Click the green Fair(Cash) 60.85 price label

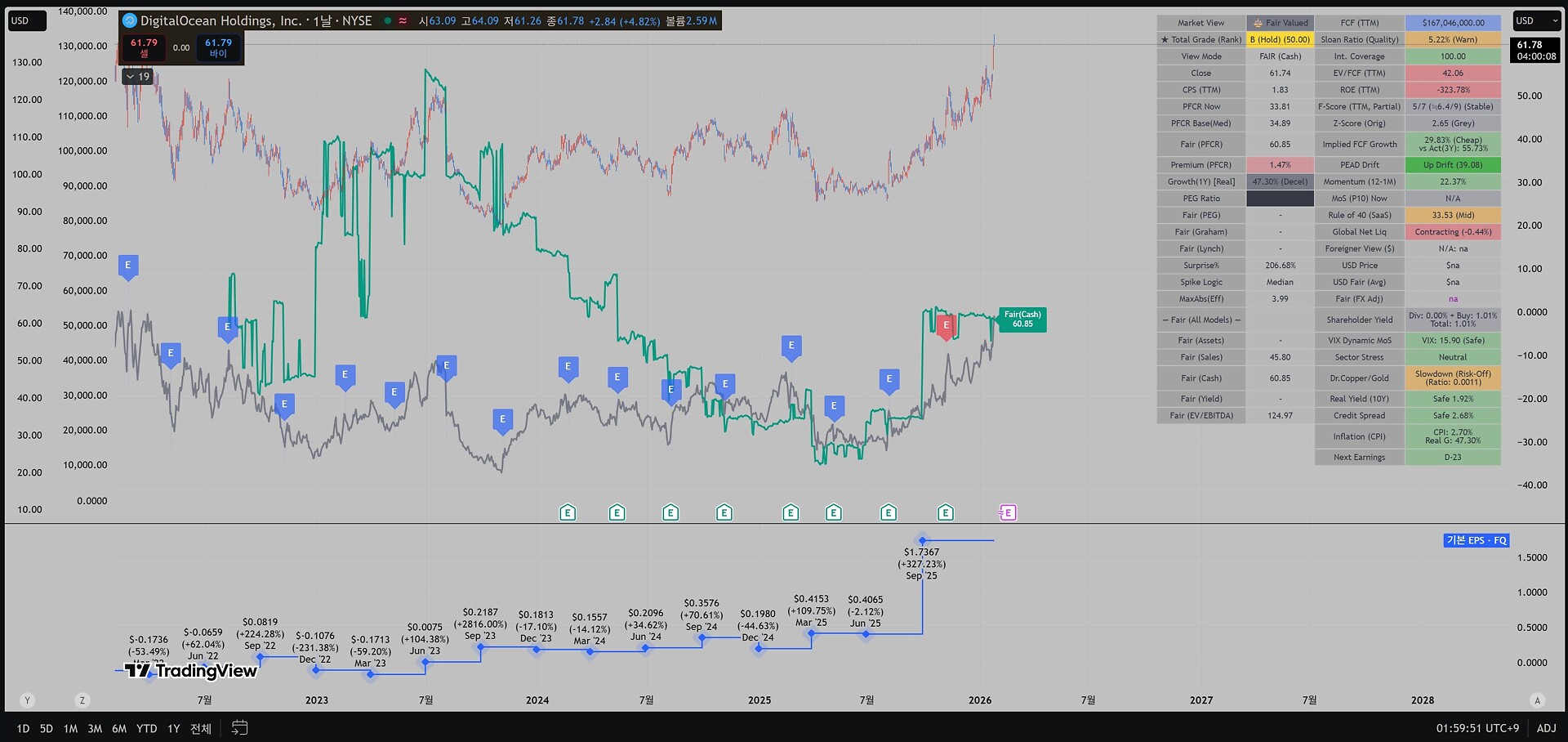pyautogui.click(x=1022, y=320)
